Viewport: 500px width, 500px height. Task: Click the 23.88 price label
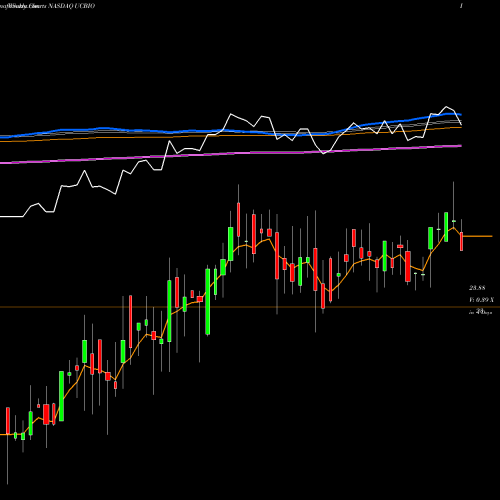(477, 288)
